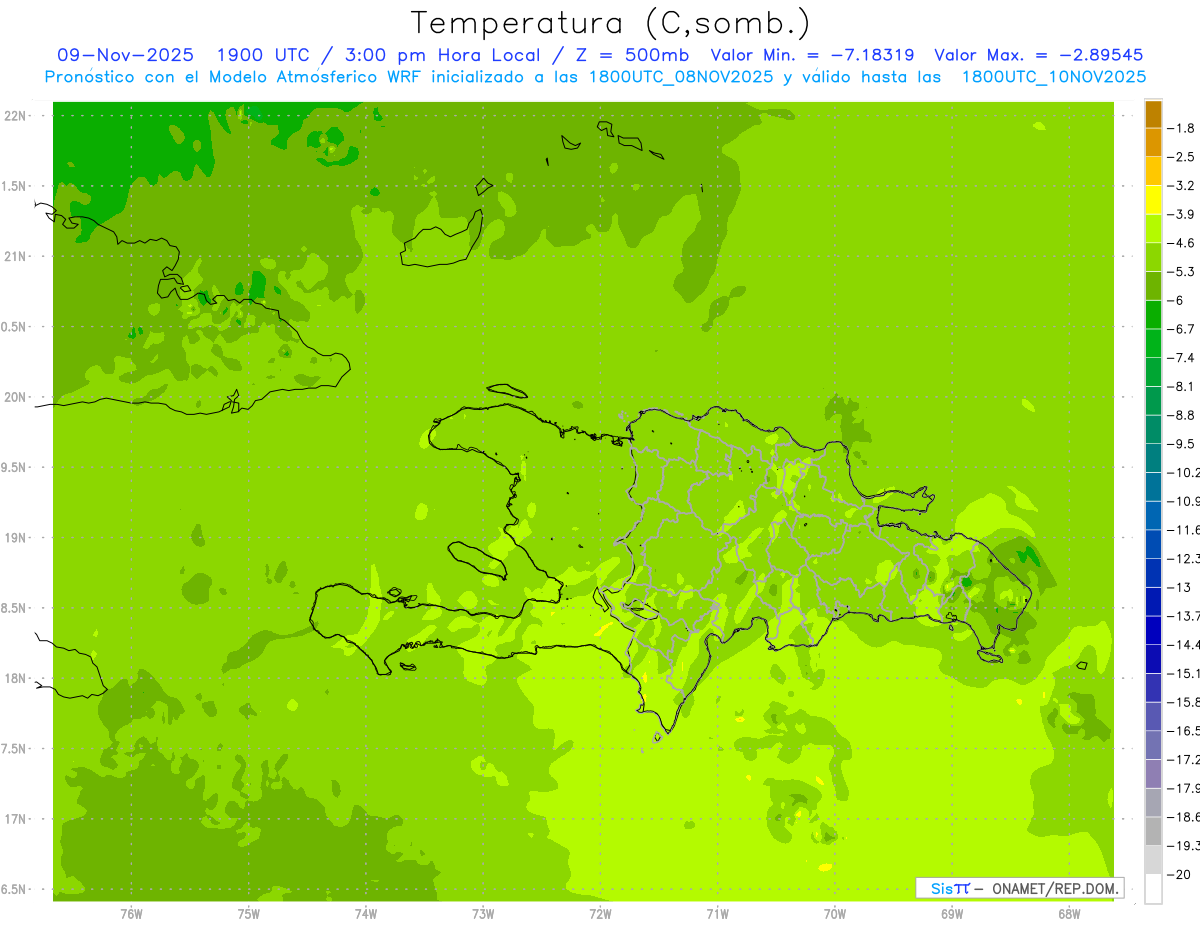Click the "18N" latitude axis label

(14, 679)
